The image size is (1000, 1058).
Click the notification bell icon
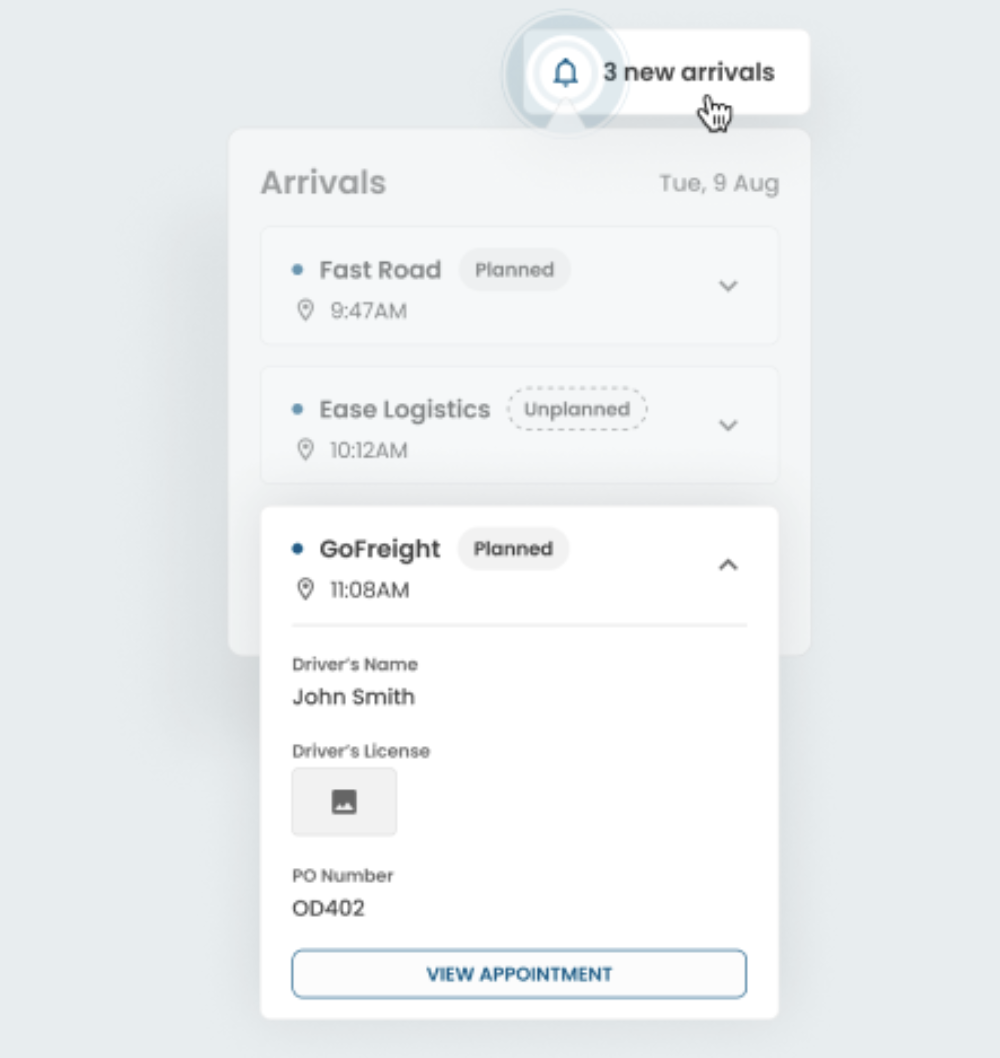[x=566, y=73]
